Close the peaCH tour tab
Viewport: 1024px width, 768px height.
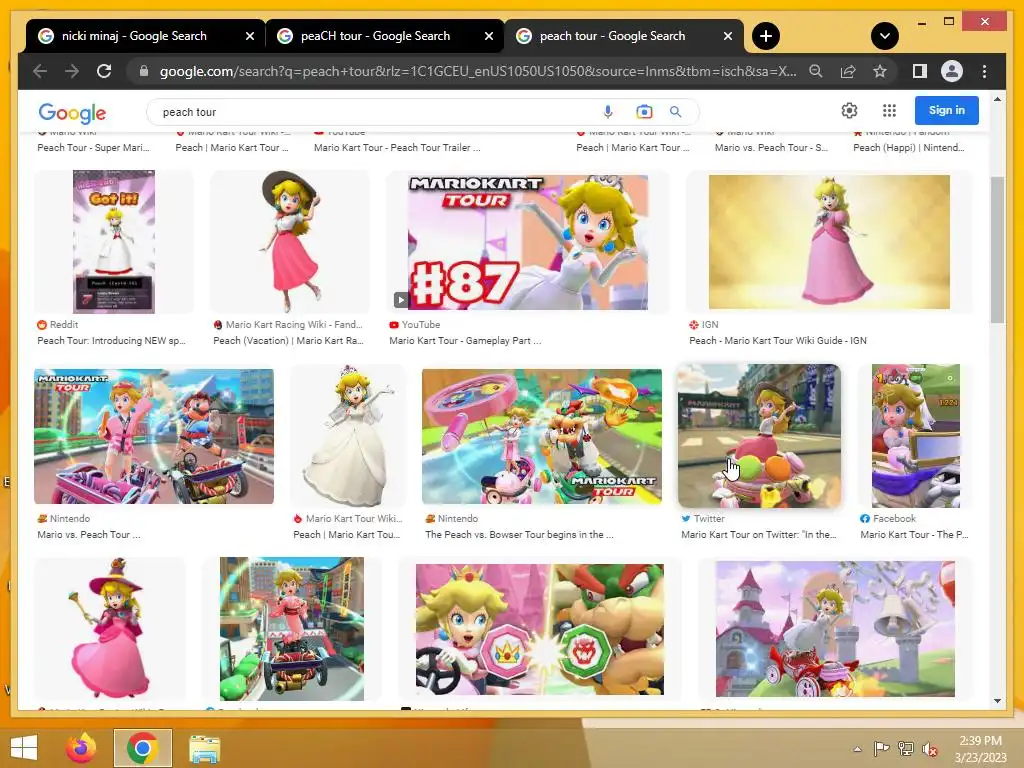(x=488, y=36)
